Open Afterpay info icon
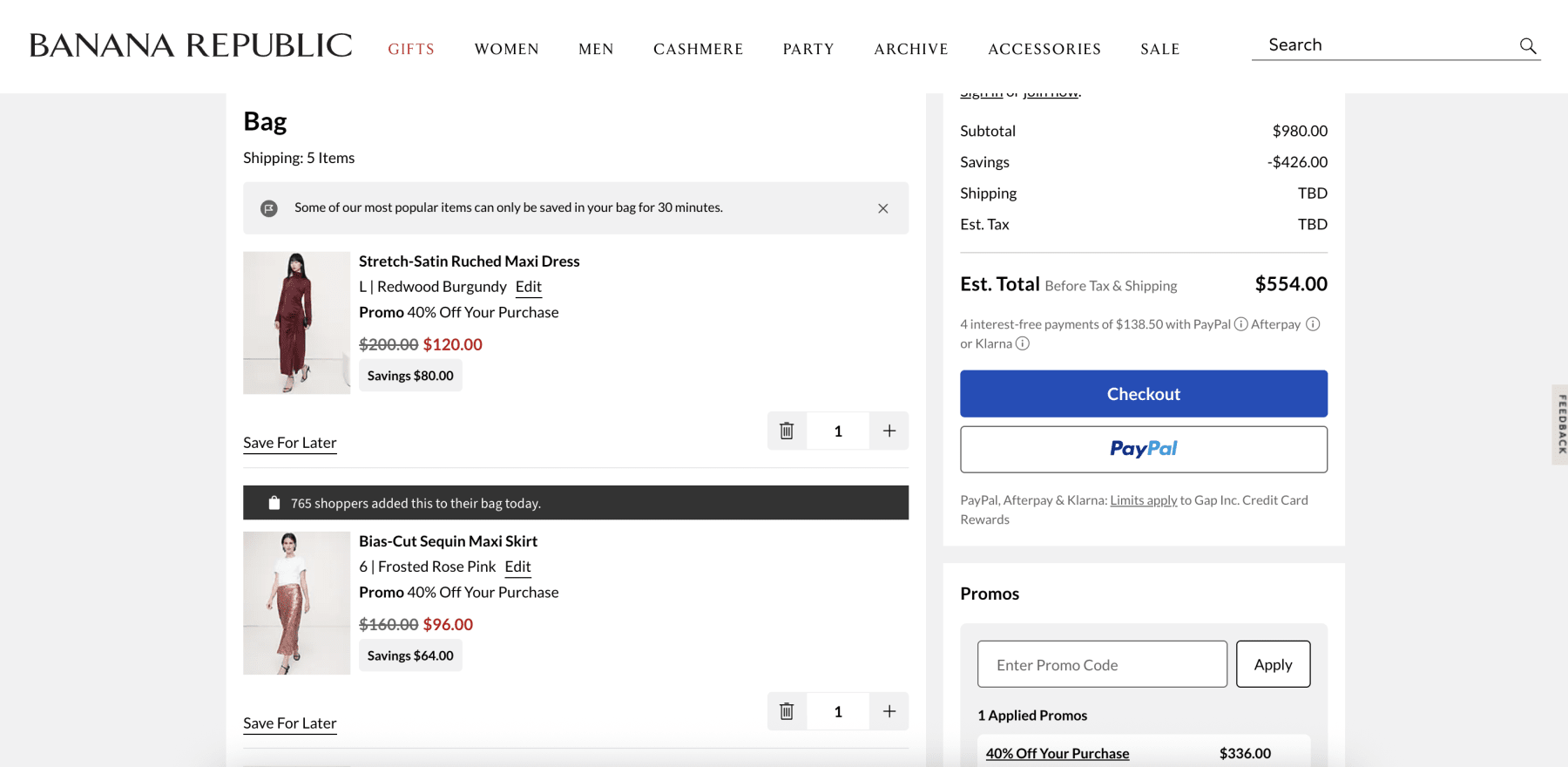The image size is (1568, 767). [x=1313, y=324]
